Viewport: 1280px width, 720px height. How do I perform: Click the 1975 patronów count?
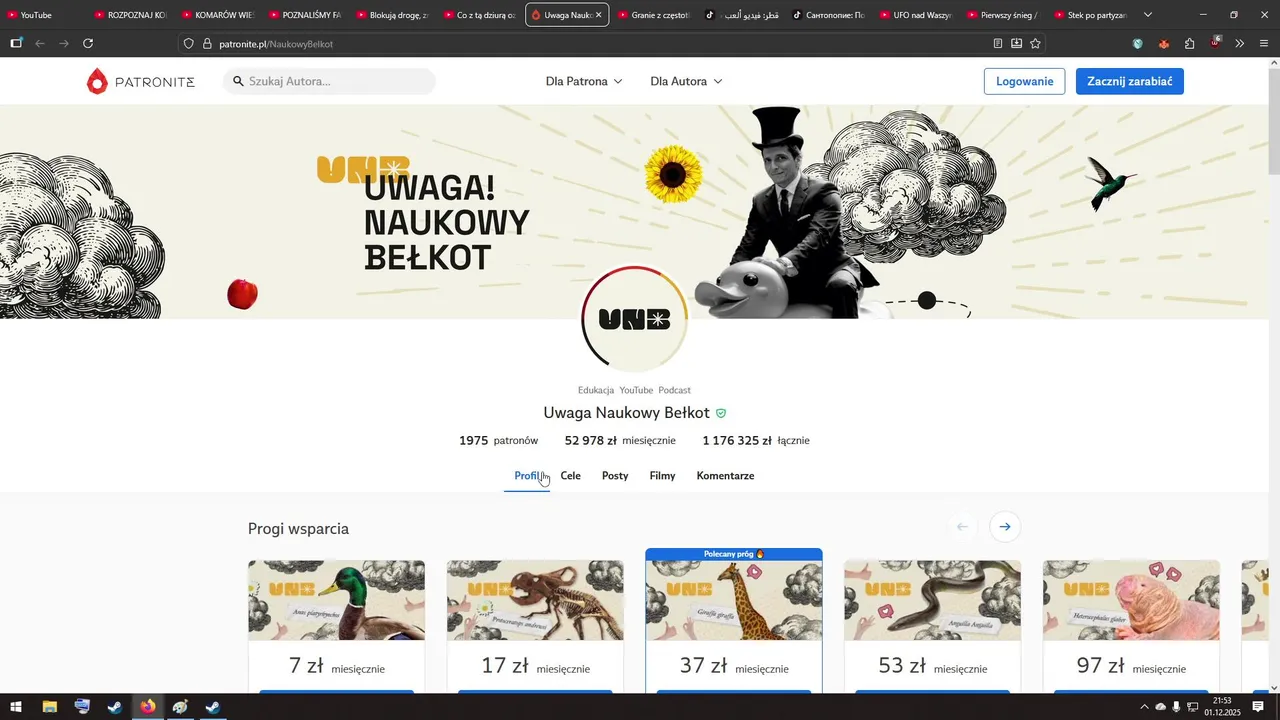499,441
